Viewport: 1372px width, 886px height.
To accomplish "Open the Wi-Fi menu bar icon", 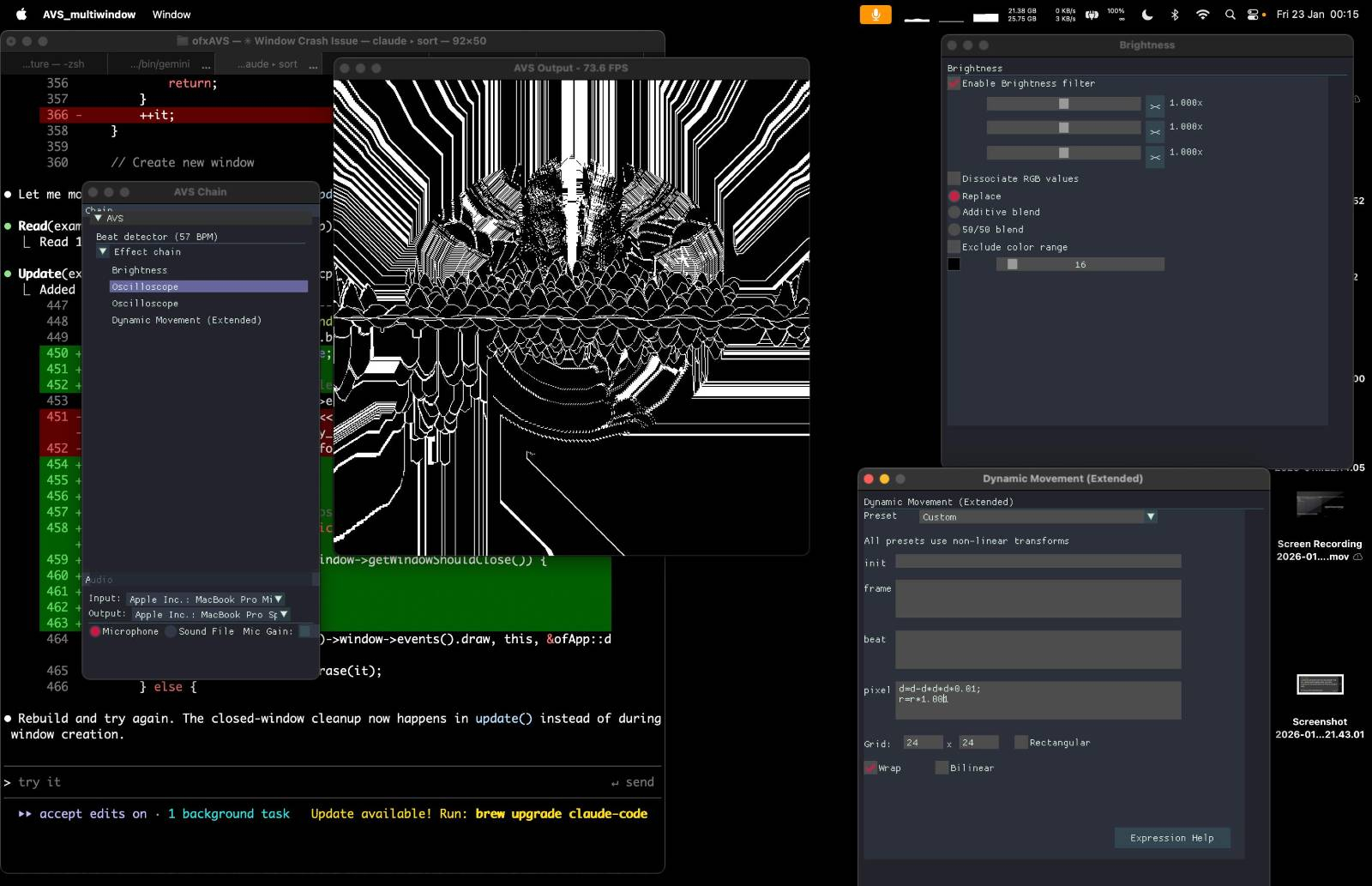I will tap(1202, 15).
